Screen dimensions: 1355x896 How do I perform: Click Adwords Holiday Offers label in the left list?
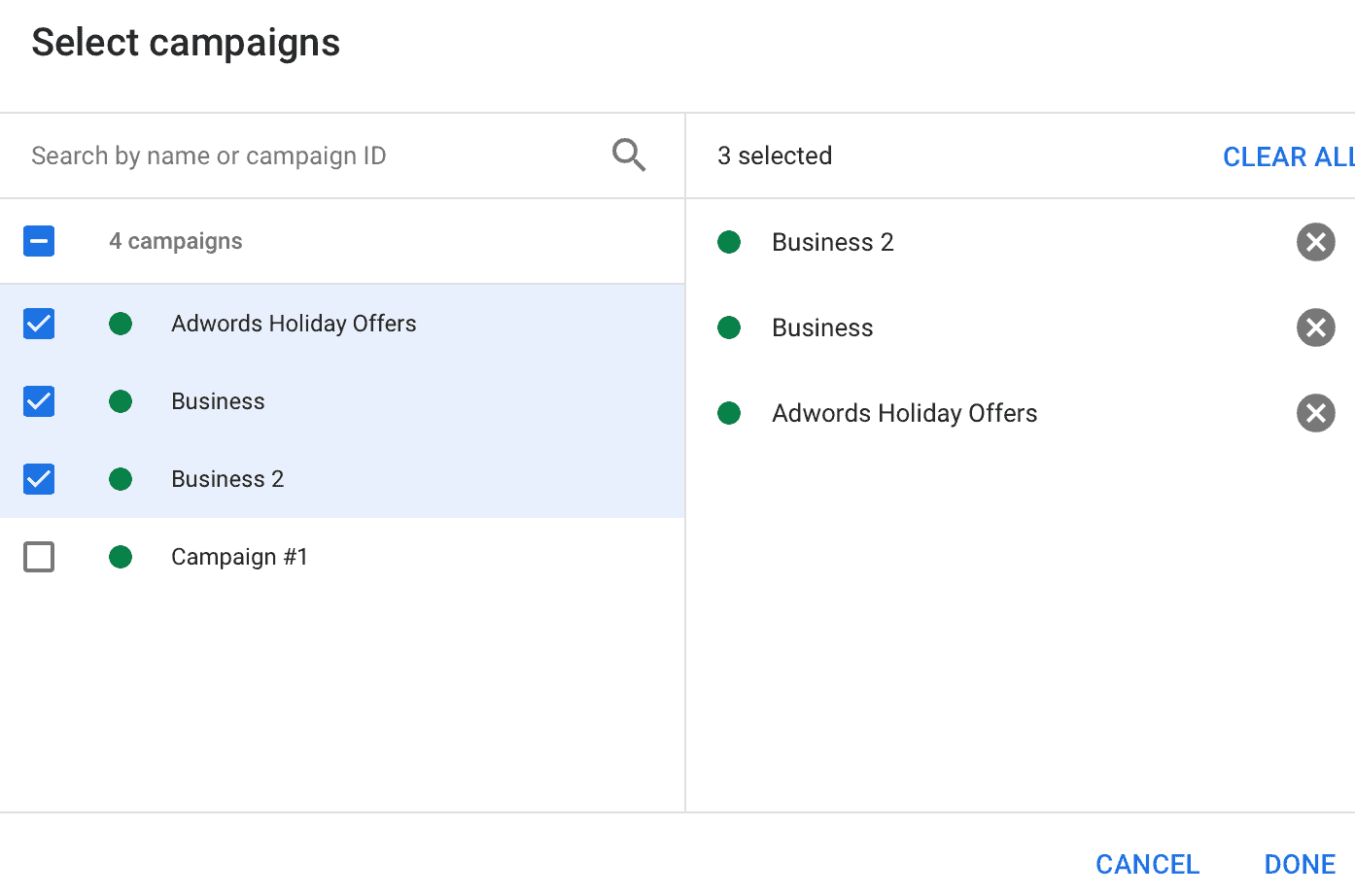coord(294,324)
